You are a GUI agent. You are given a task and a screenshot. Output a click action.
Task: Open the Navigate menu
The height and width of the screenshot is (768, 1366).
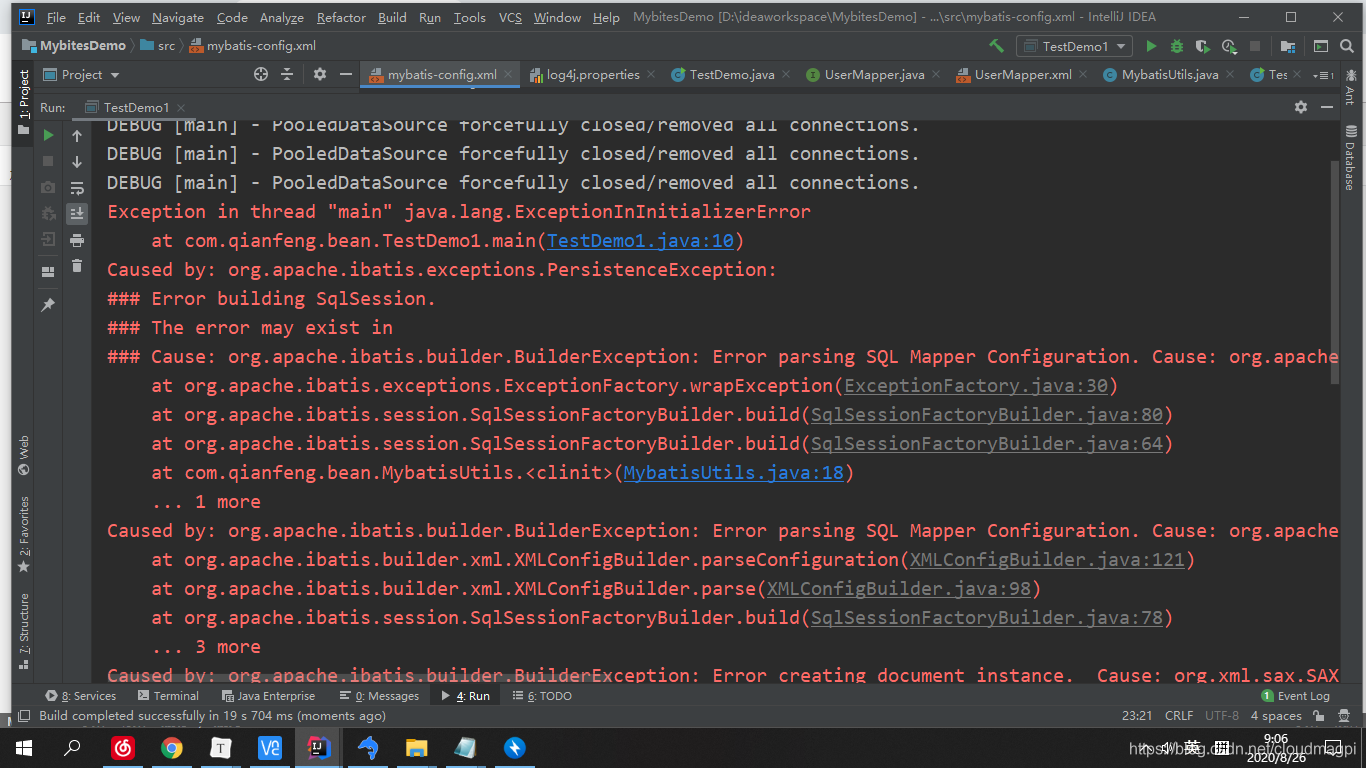(178, 17)
